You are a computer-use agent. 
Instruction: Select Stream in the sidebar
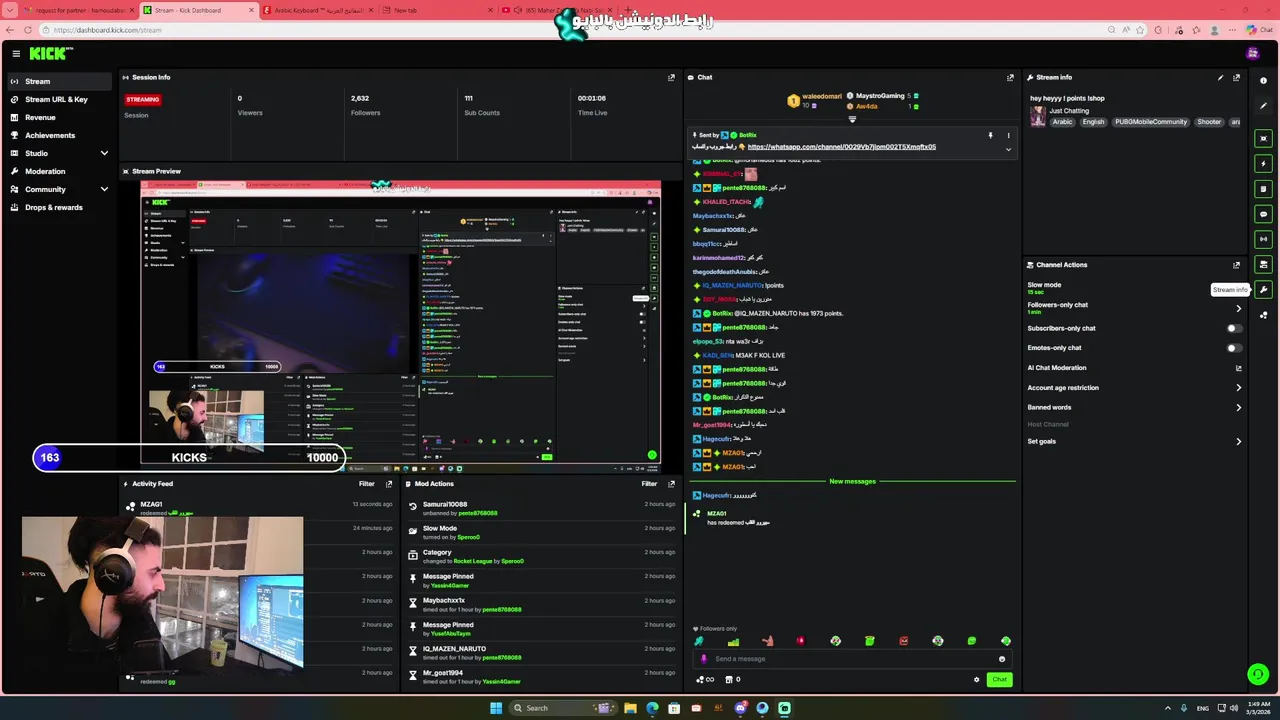59,81
